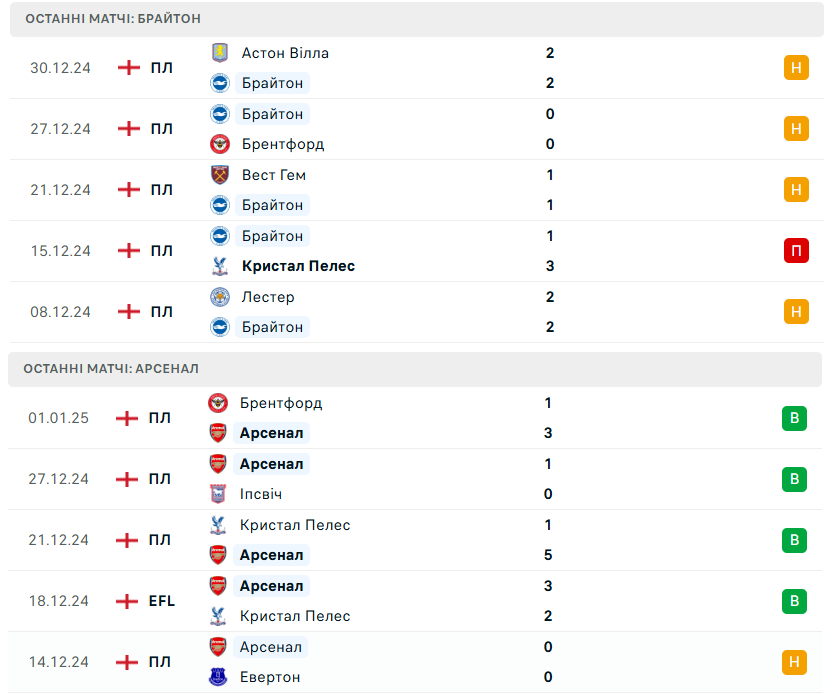Click the Aston Villa crest icon
This screenshot has height=694, width=834.
pyautogui.click(x=220, y=53)
